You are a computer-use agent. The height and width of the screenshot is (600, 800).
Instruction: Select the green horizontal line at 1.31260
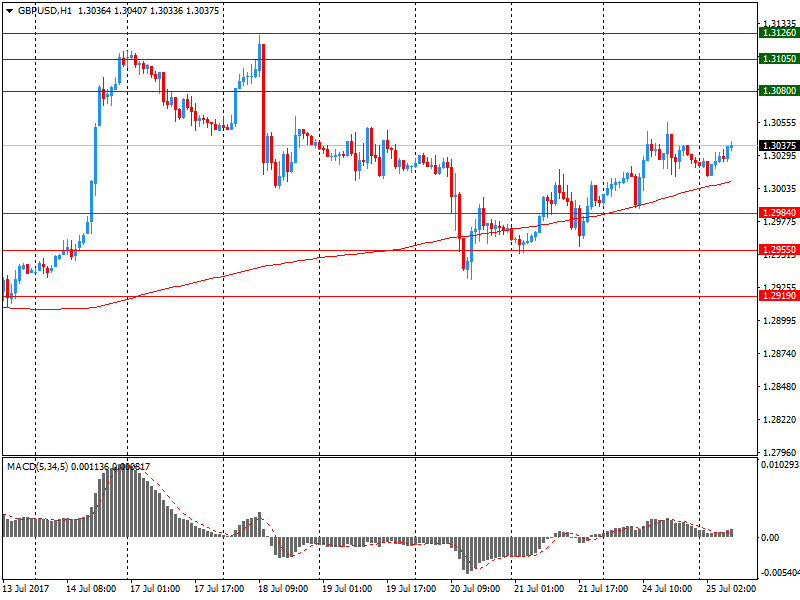380,33
